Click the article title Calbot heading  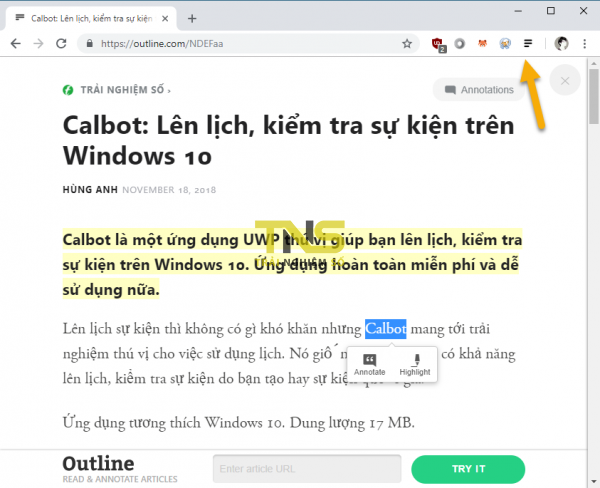[288, 140]
